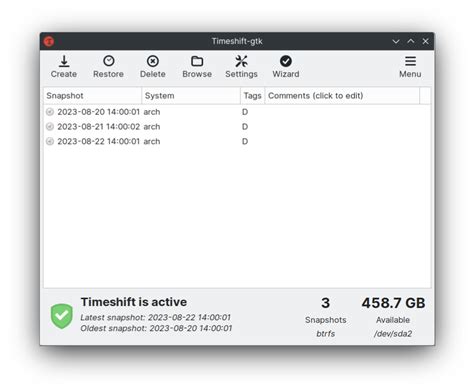Select snapshot 2023-08-22 14:00:01
Viewport: 474px width, 392px height.
coord(98,141)
